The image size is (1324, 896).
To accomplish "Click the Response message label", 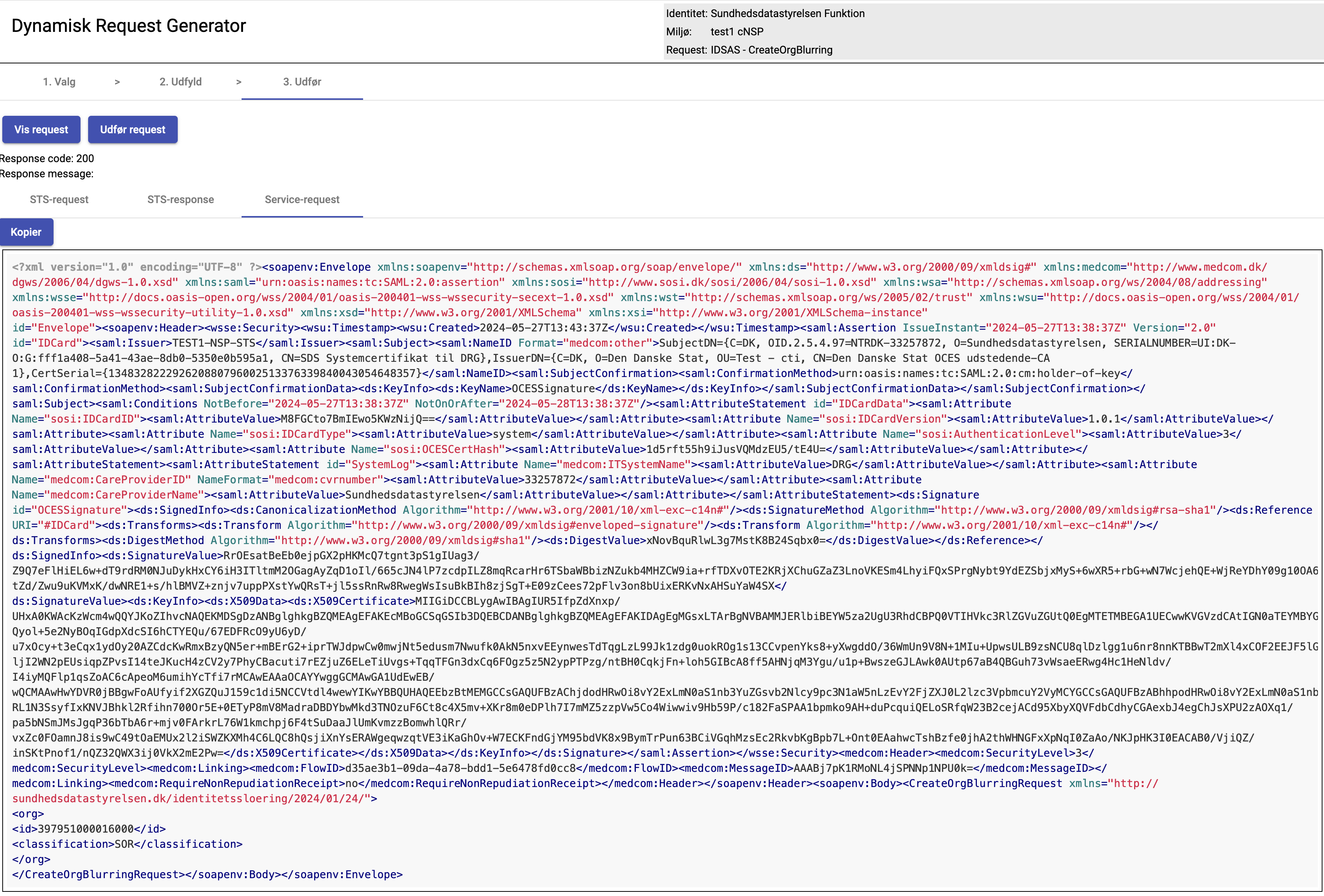I will [x=47, y=174].
